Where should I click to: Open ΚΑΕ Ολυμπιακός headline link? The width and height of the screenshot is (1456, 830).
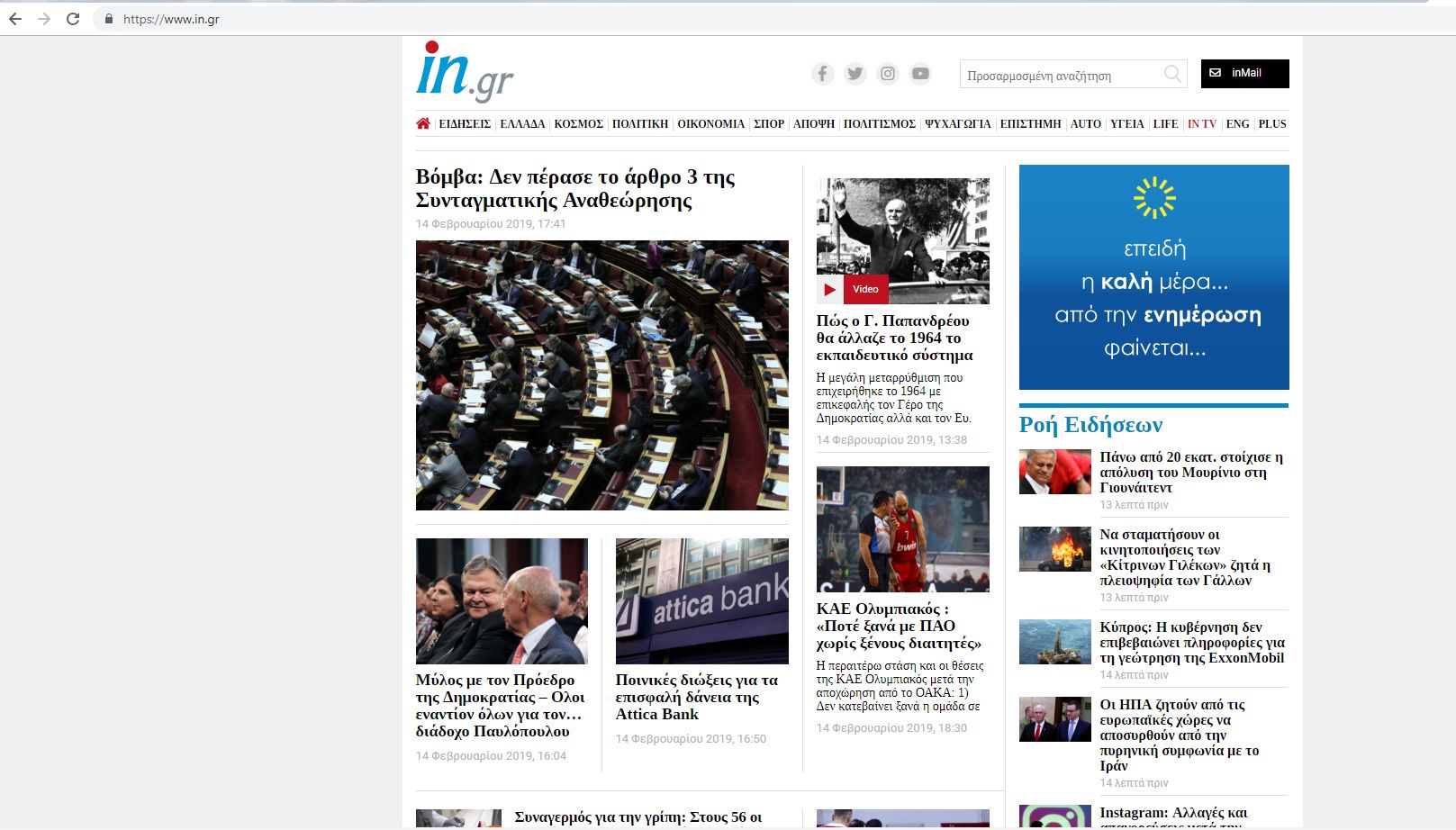tap(899, 626)
